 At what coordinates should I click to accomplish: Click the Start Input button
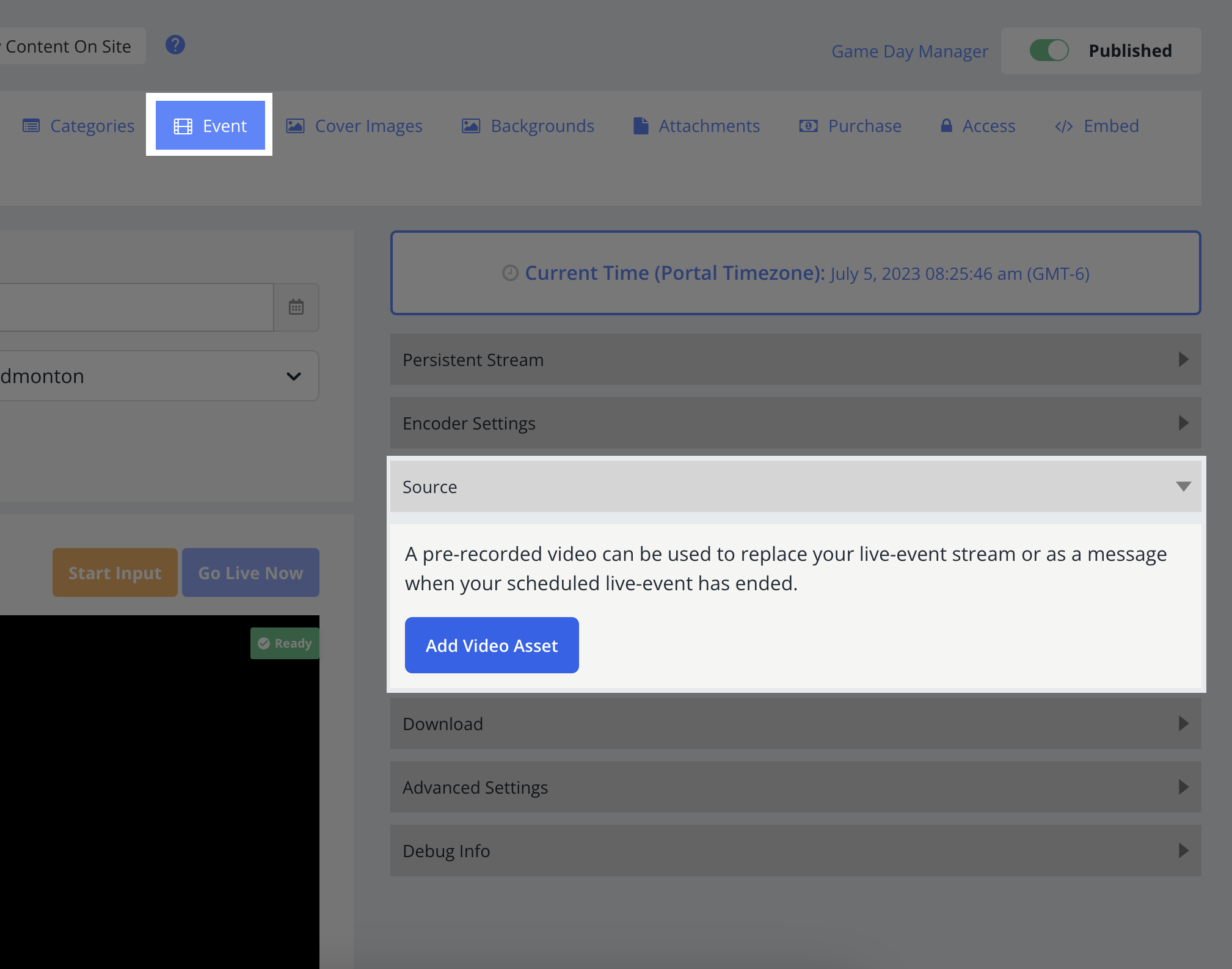[x=115, y=573]
